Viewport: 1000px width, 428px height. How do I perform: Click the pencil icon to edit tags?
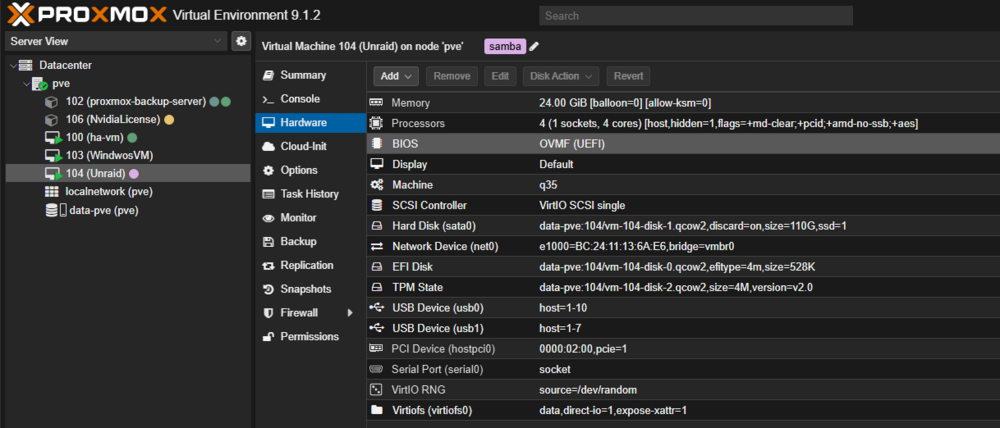[x=534, y=46]
